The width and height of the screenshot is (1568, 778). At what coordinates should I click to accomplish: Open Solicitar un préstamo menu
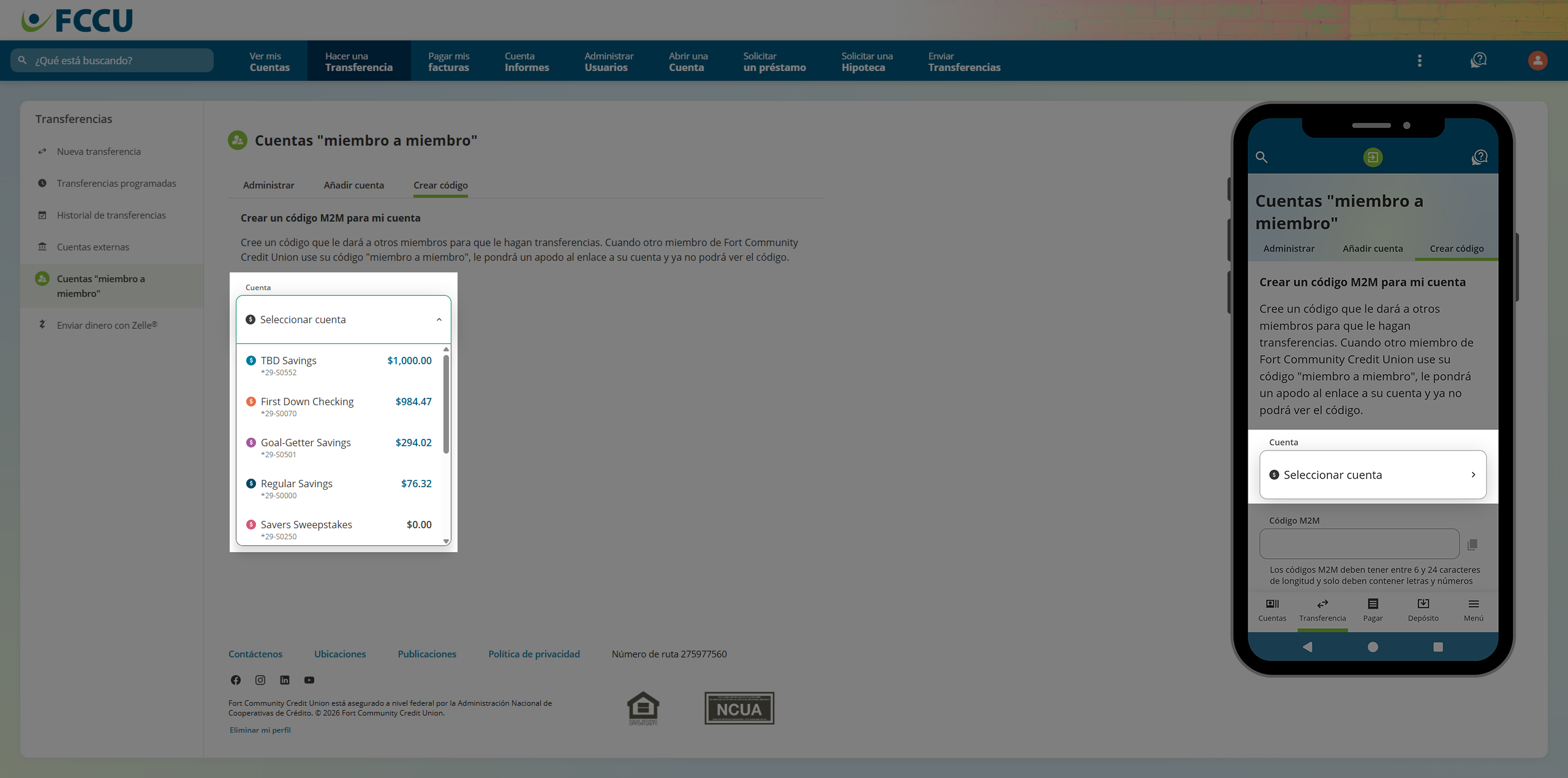pyautogui.click(x=774, y=61)
